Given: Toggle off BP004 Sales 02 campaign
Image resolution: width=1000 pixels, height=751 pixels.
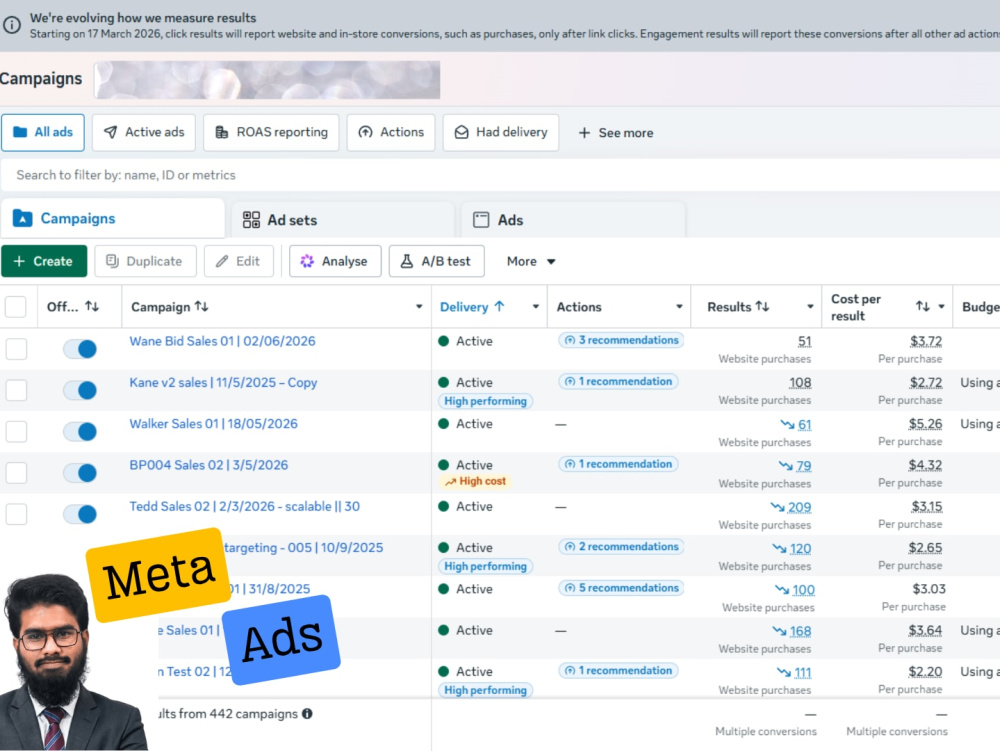Looking at the screenshot, I should [x=80, y=473].
